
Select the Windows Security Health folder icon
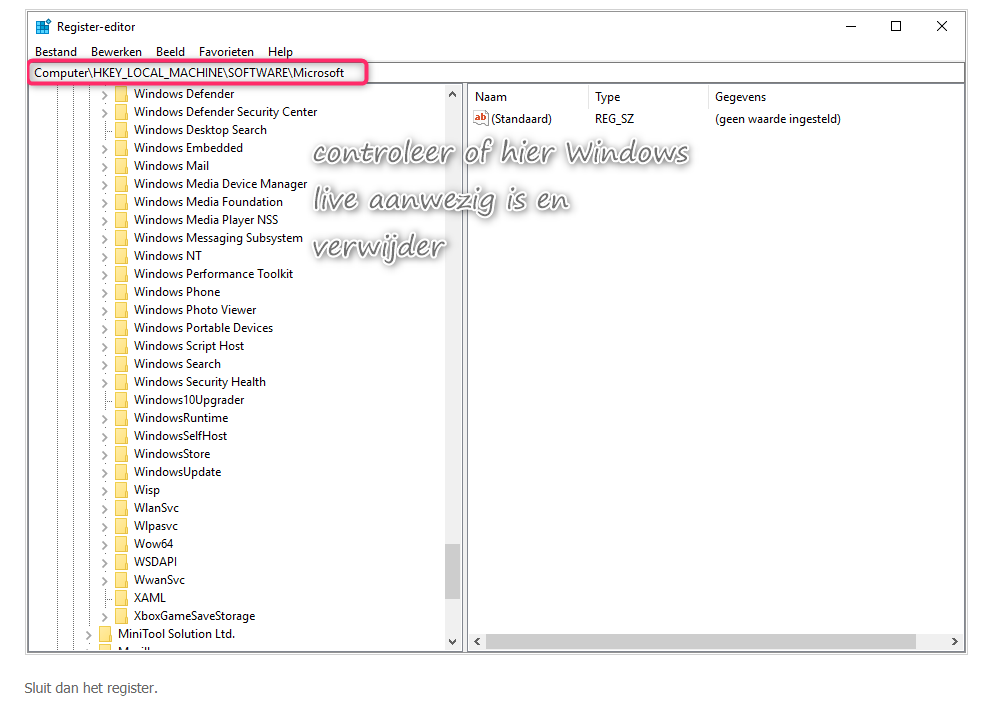[121, 383]
